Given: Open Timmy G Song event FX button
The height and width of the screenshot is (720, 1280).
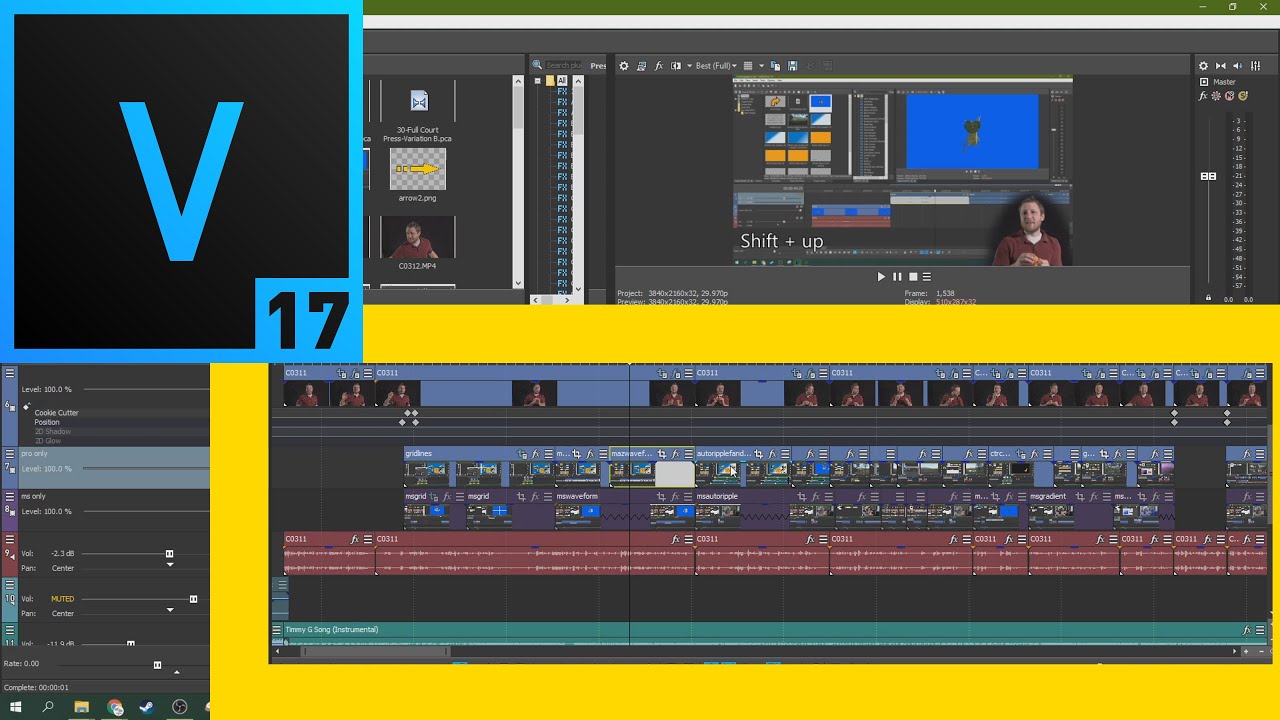Looking at the screenshot, I should click(1247, 630).
